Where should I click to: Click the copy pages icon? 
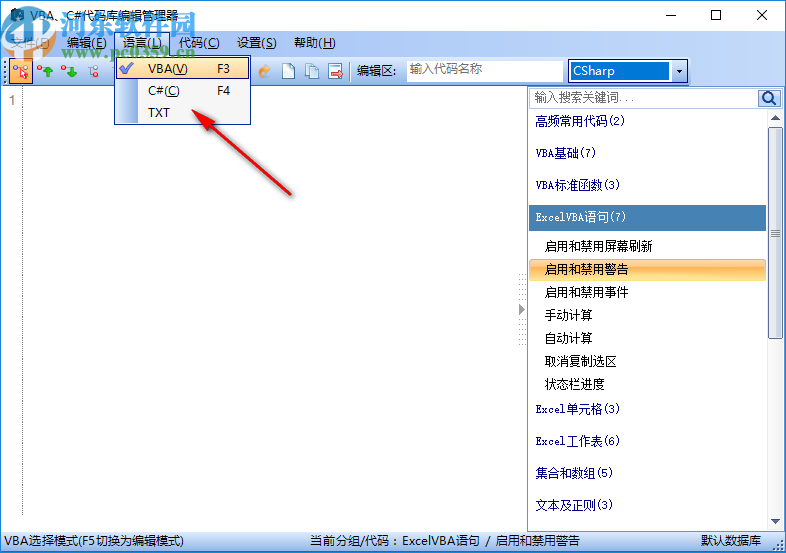[x=312, y=71]
